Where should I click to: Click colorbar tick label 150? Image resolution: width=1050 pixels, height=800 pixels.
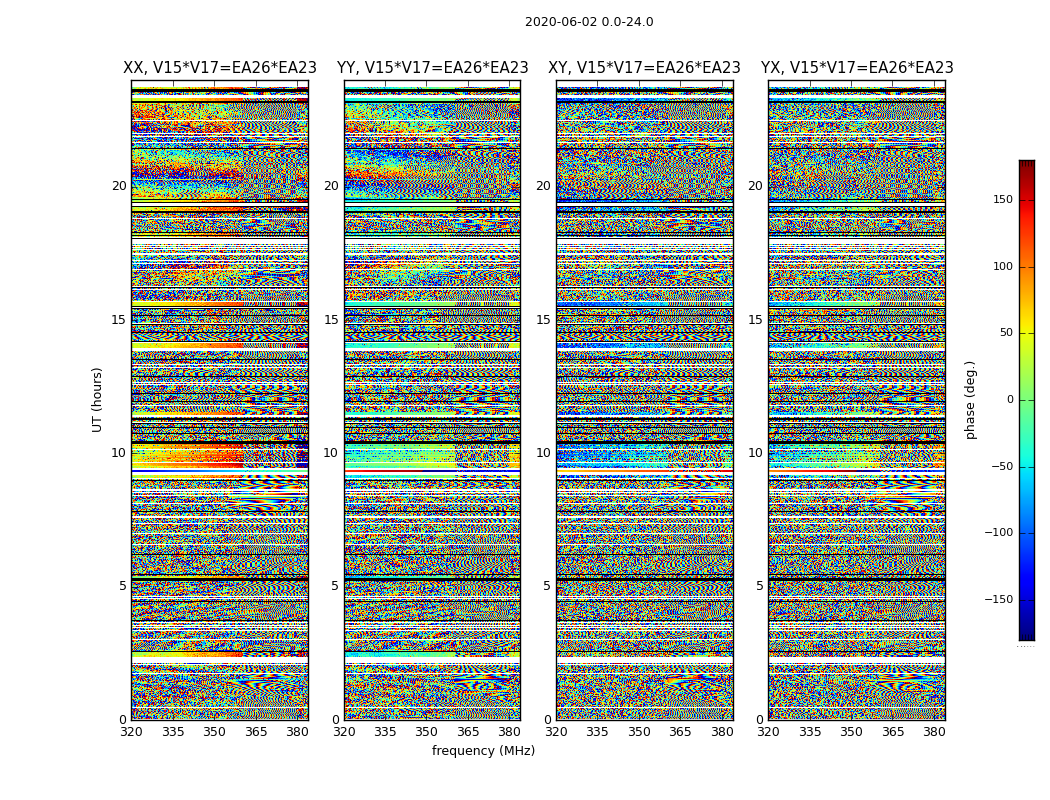pos(1003,199)
